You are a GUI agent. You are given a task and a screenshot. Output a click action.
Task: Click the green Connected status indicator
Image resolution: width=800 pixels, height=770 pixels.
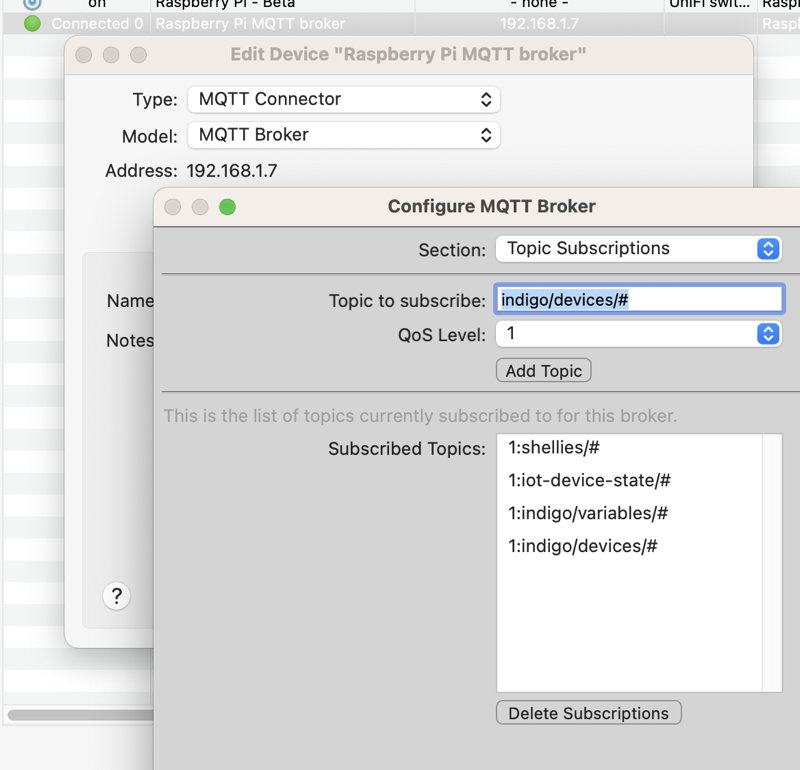[x=32, y=23]
